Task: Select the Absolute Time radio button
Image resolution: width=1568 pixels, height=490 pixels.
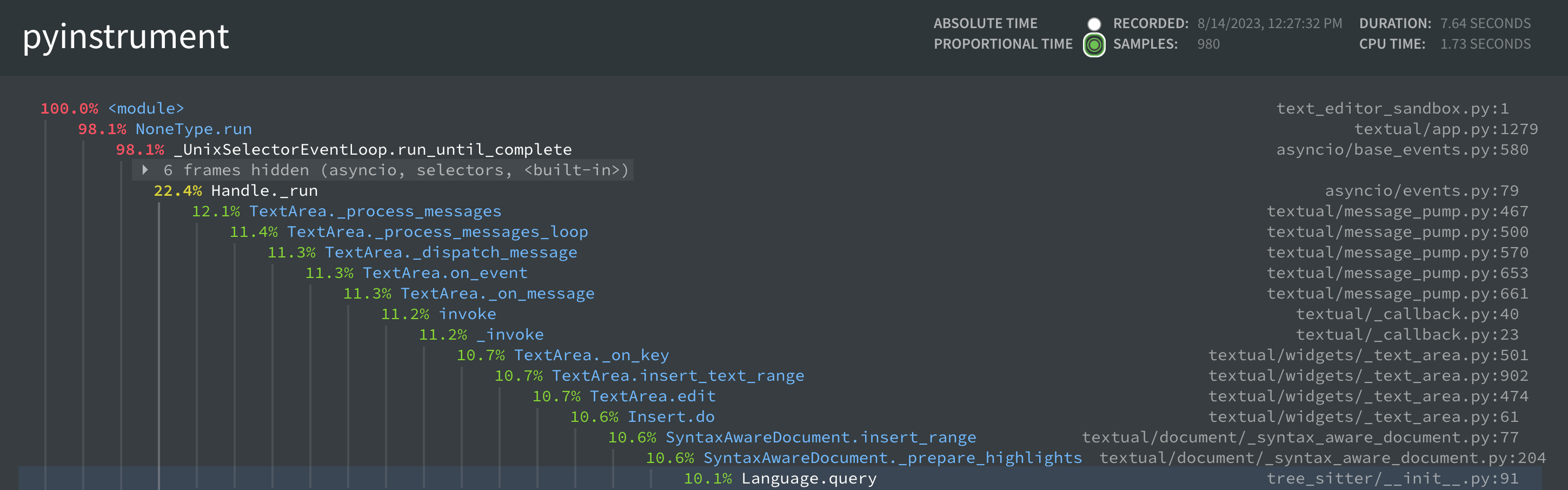Action: (1094, 24)
